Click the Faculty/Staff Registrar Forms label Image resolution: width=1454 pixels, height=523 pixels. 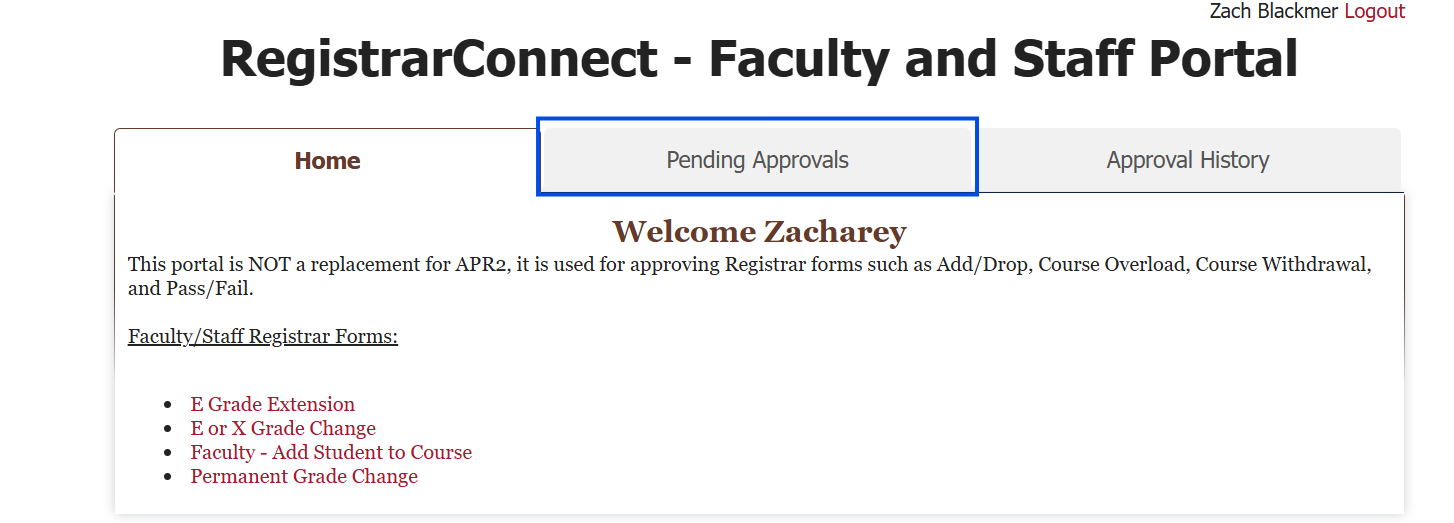263,336
